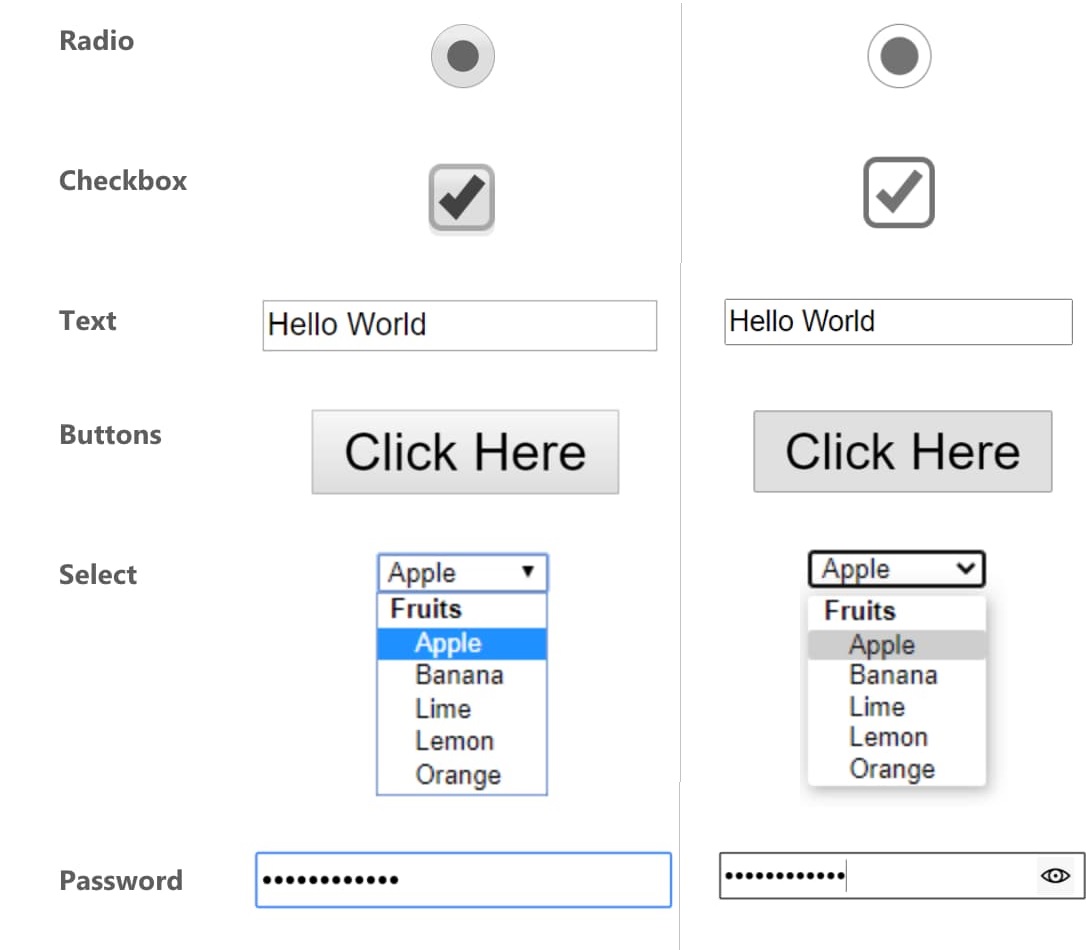The image size is (1086, 950).
Task: Open the right-side Apple combo box
Action: (895, 568)
